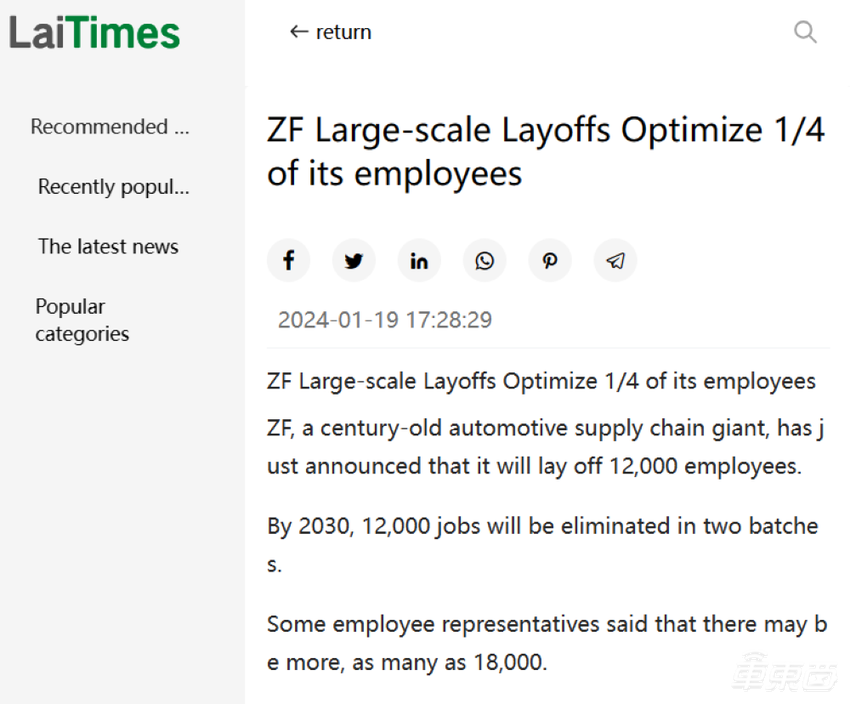
Task: Go back using the return link
Action: 330,32
